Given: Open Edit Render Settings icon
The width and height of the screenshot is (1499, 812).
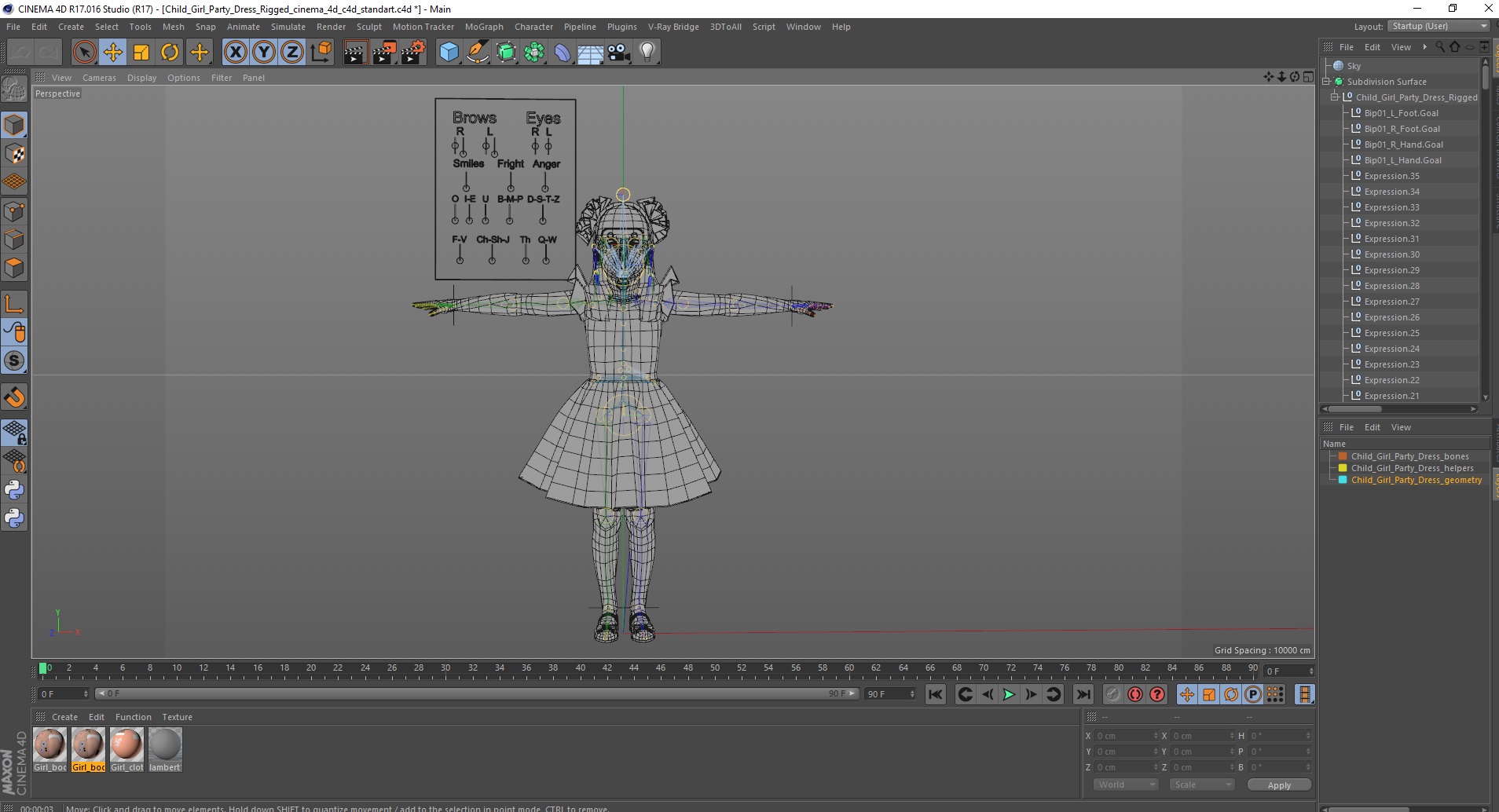Looking at the screenshot, I should point(413,53).
